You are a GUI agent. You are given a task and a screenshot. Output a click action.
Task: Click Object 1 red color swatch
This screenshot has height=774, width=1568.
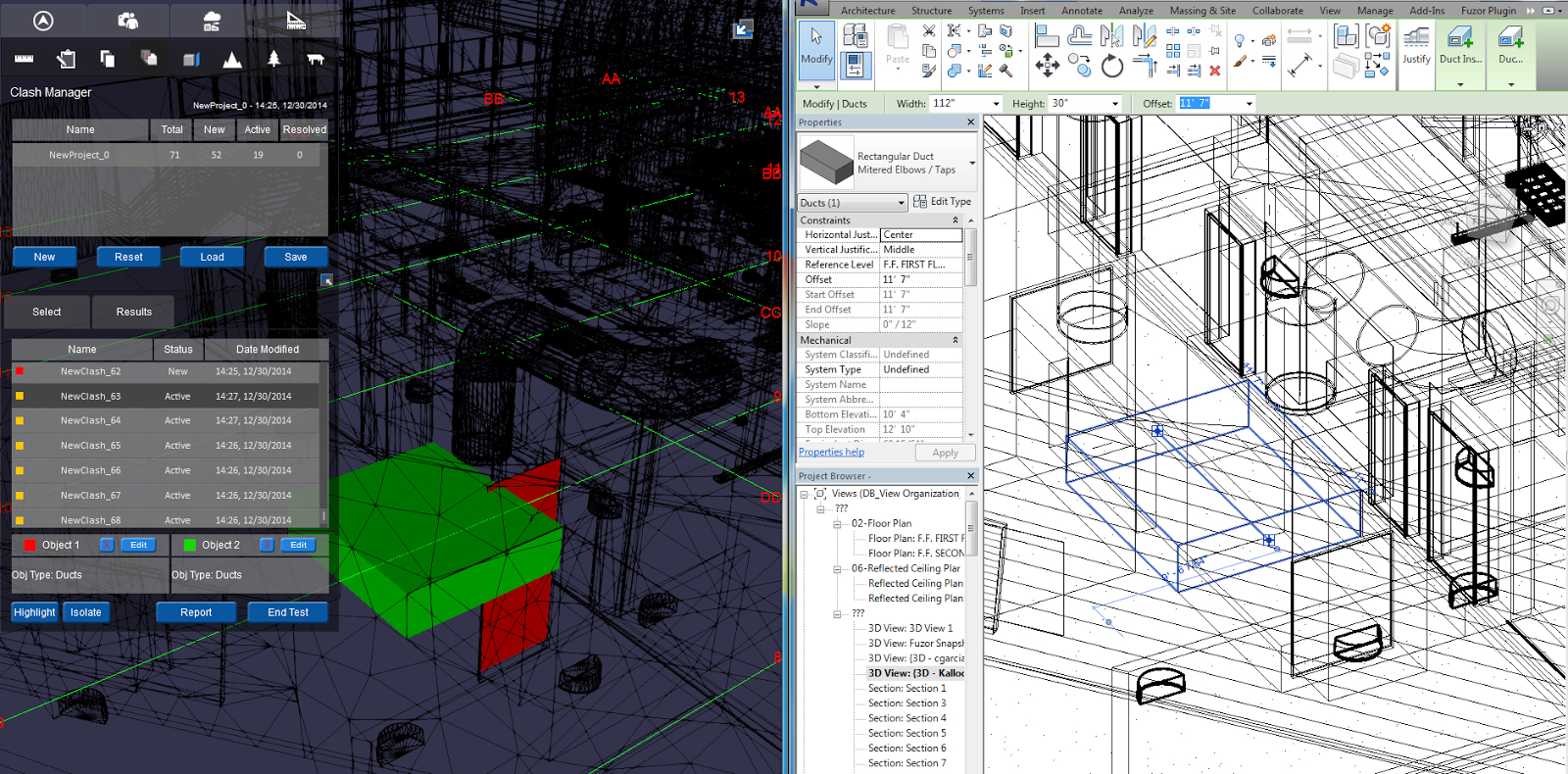tap(29, 545)
